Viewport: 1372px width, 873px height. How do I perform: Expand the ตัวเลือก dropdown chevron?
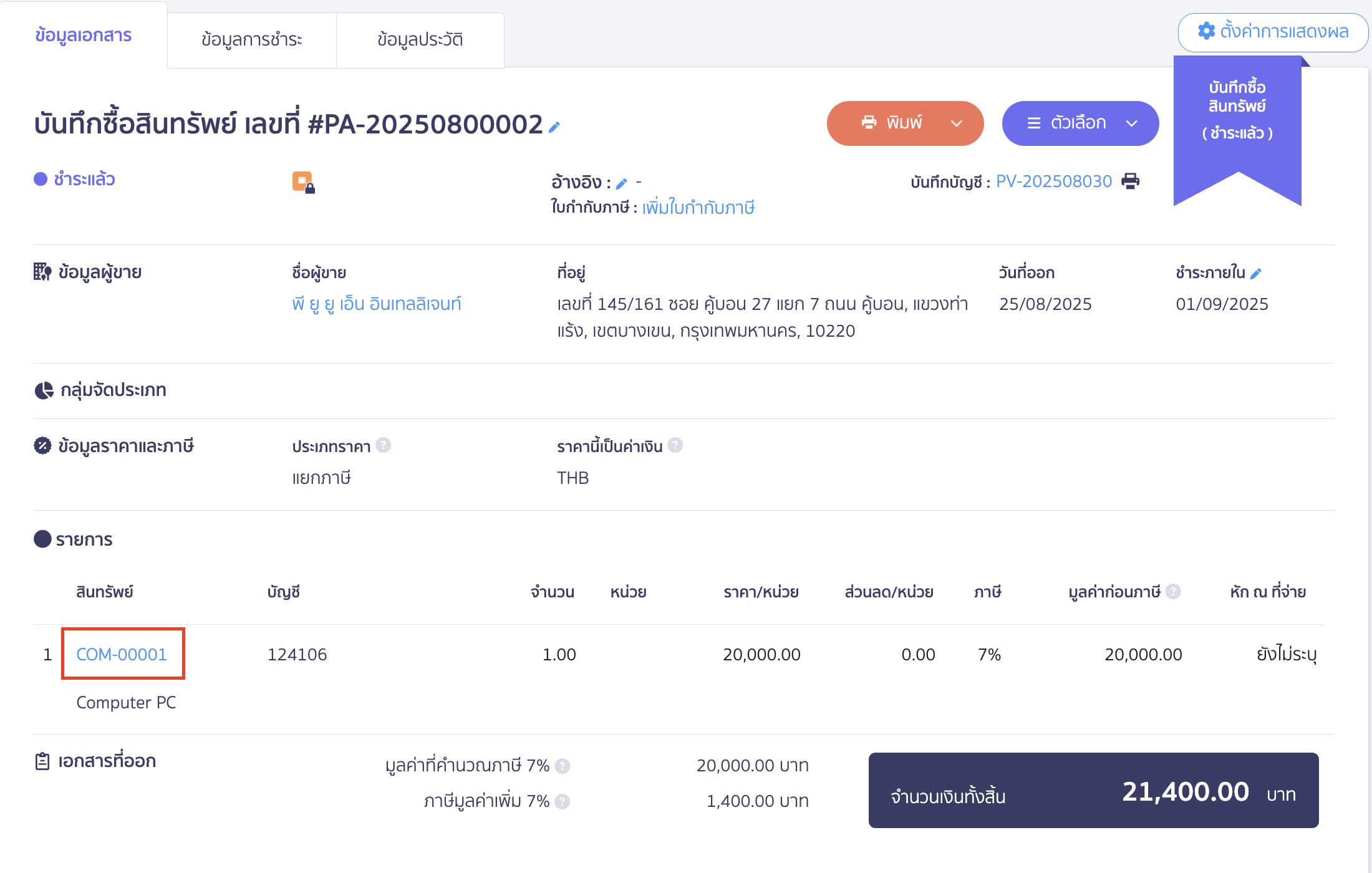coord(1132,123)
